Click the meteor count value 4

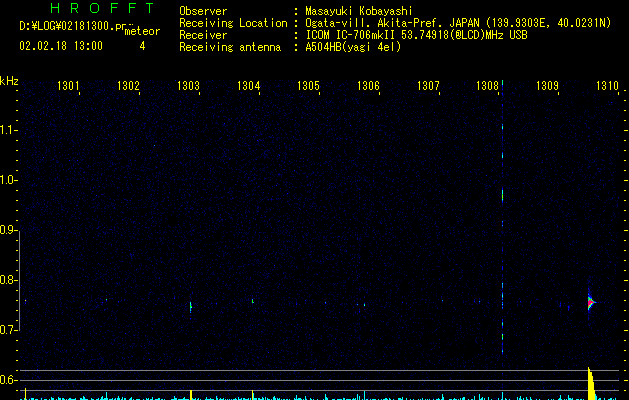coord(142,46)
